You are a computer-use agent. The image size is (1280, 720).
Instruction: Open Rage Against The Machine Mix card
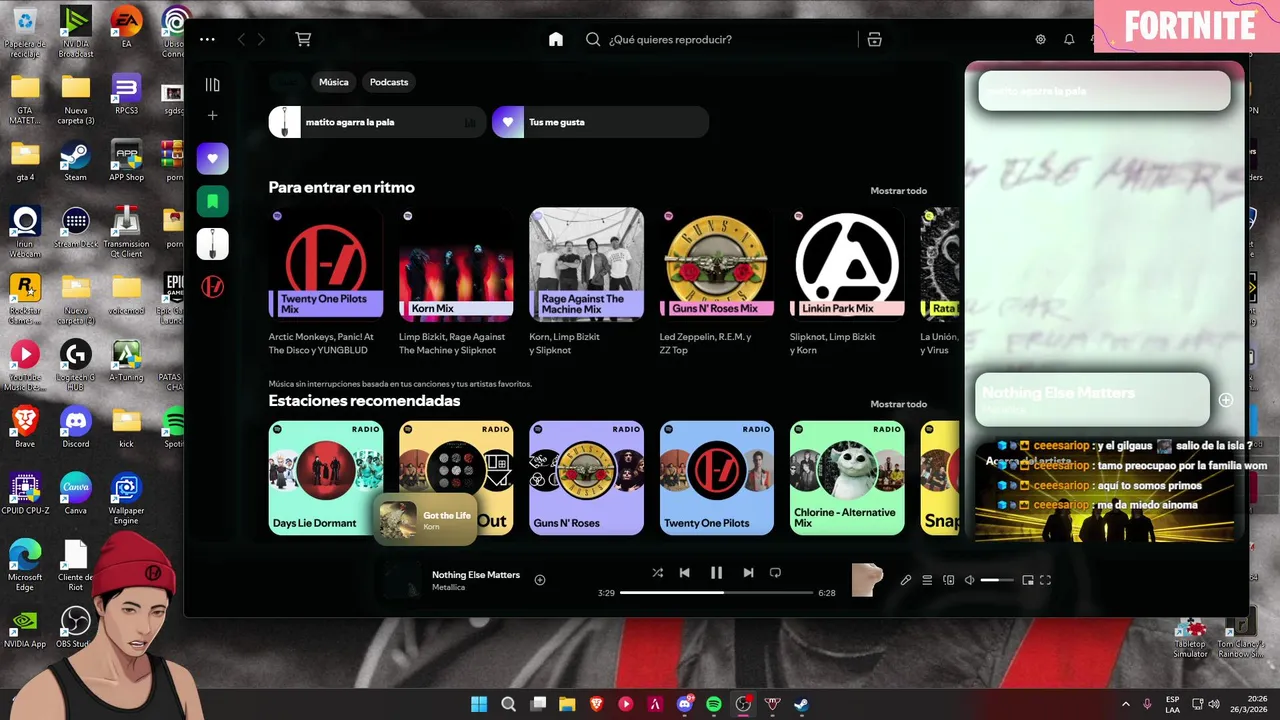[586, 282]
